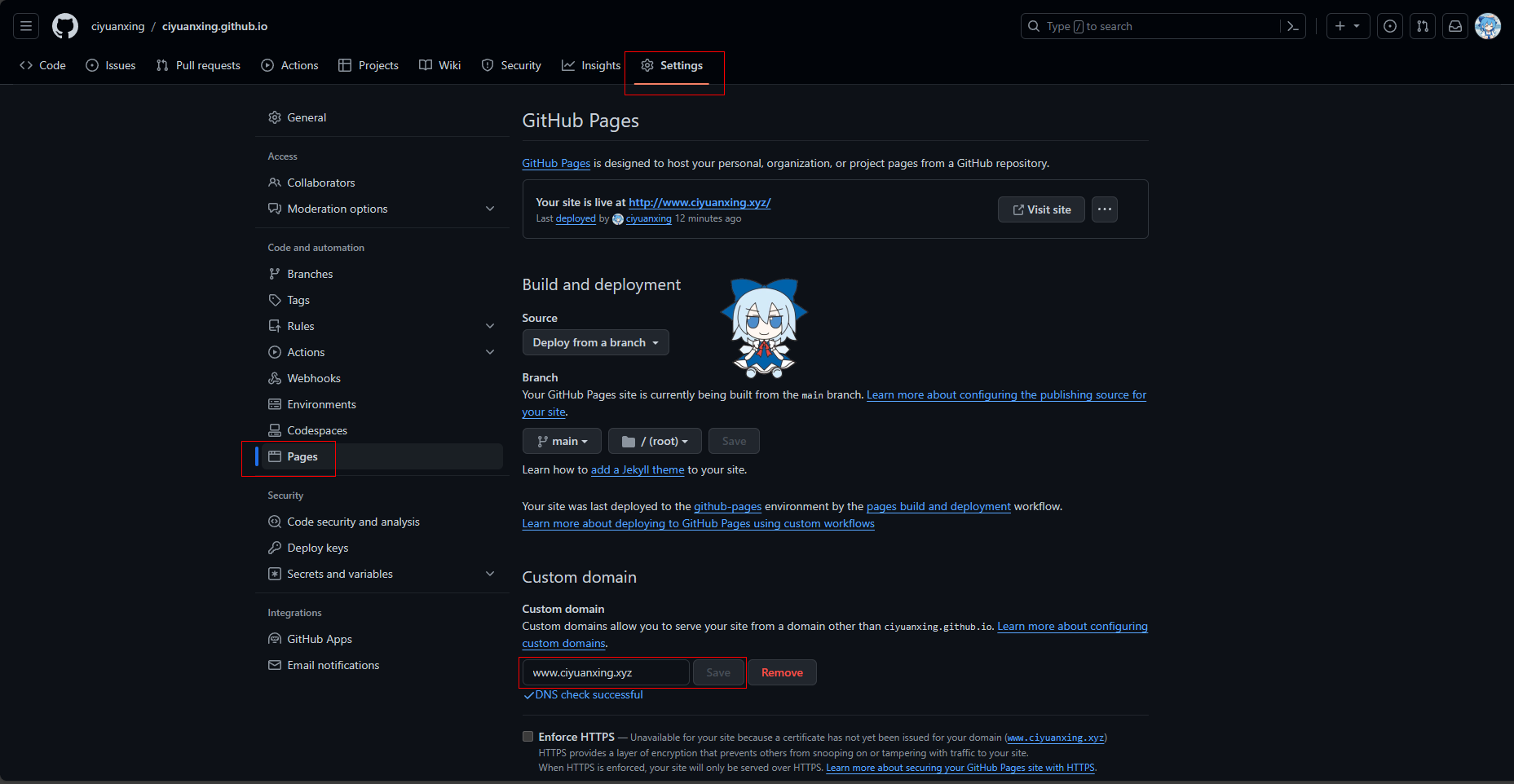Switch to the Insights tab
This screenshot has height=784, width=1514.
coord(591,65)
